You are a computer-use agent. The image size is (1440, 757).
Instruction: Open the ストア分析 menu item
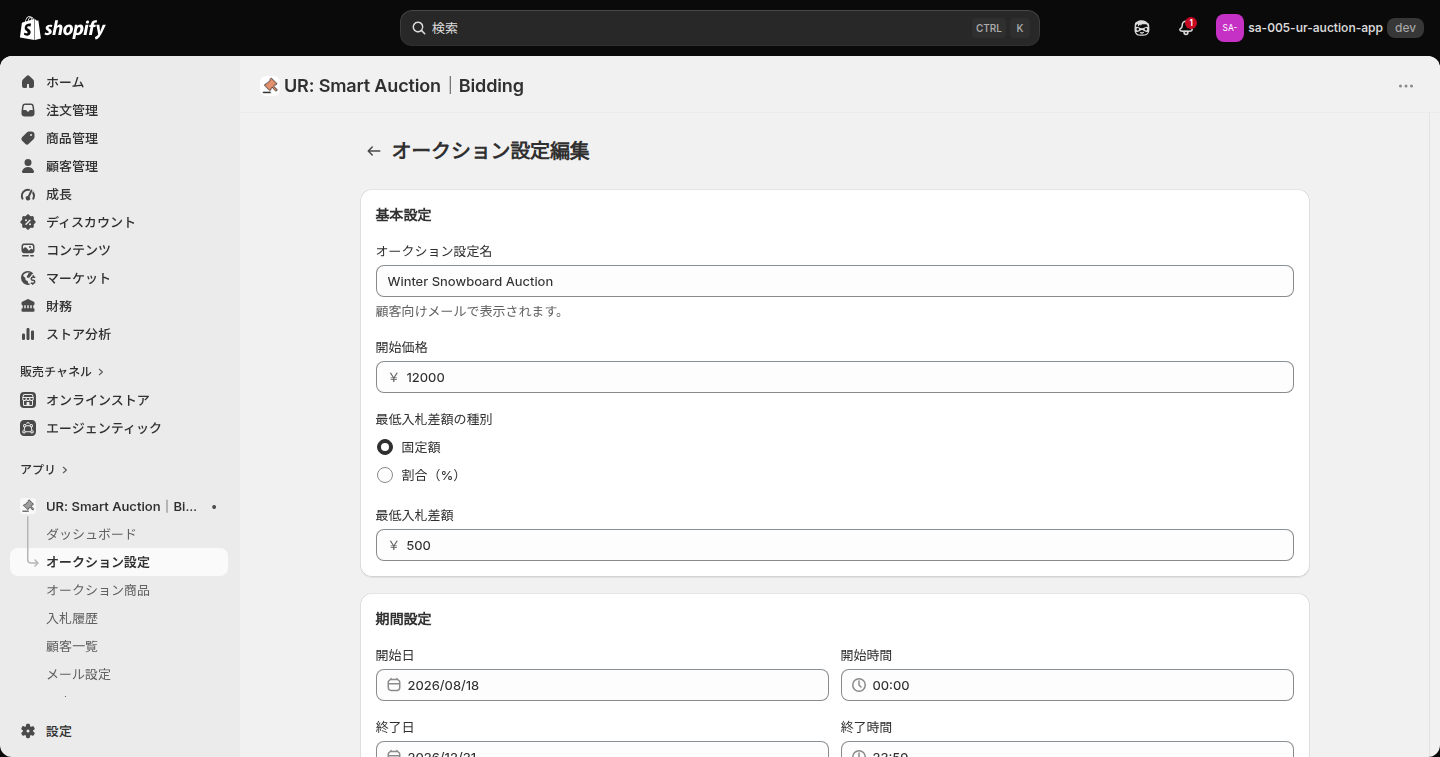tap(119, 334)
